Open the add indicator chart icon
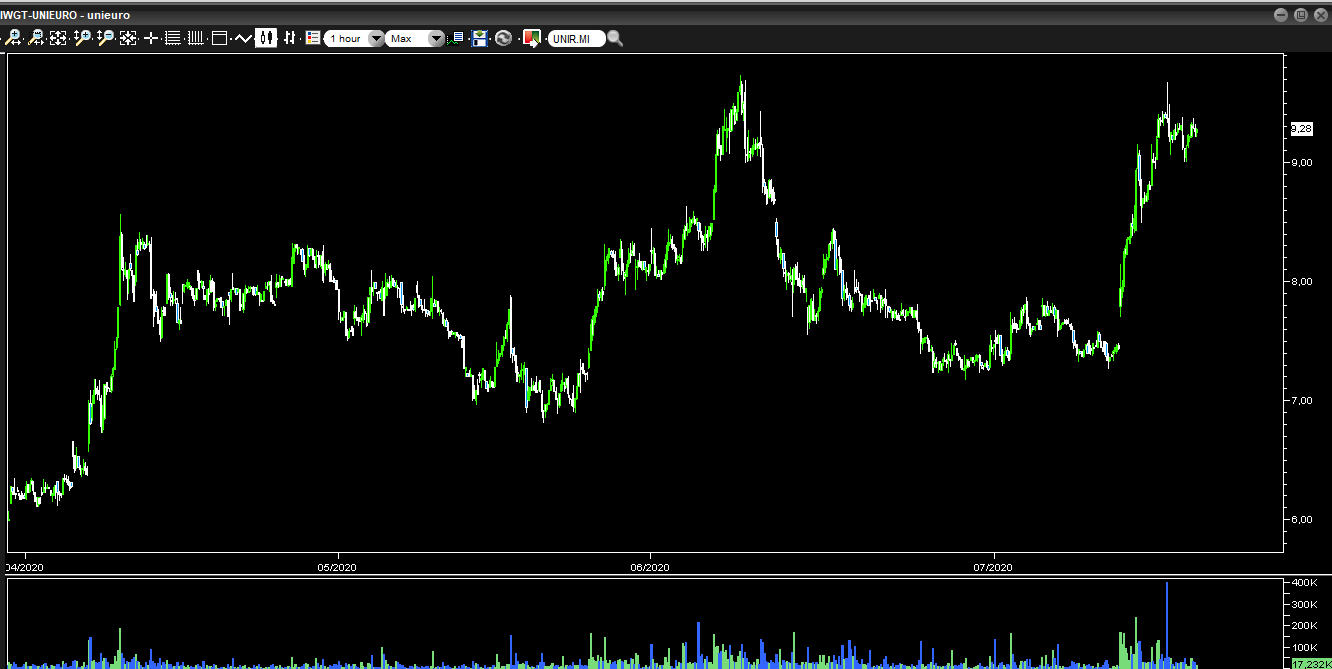The image size is (1332, 669). [x=457, y=38]
